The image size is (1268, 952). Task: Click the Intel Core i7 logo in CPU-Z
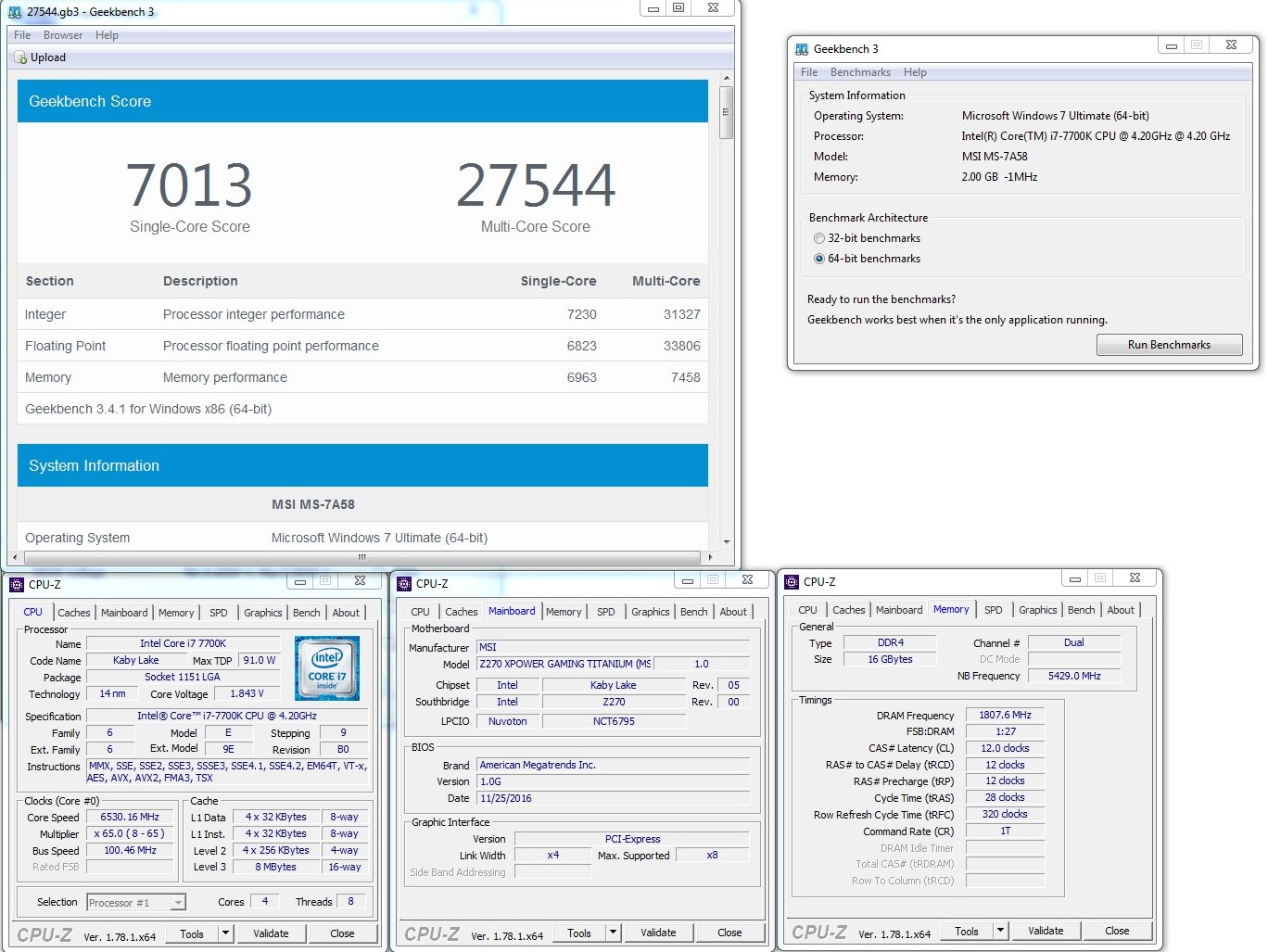(x=327, y=667)
